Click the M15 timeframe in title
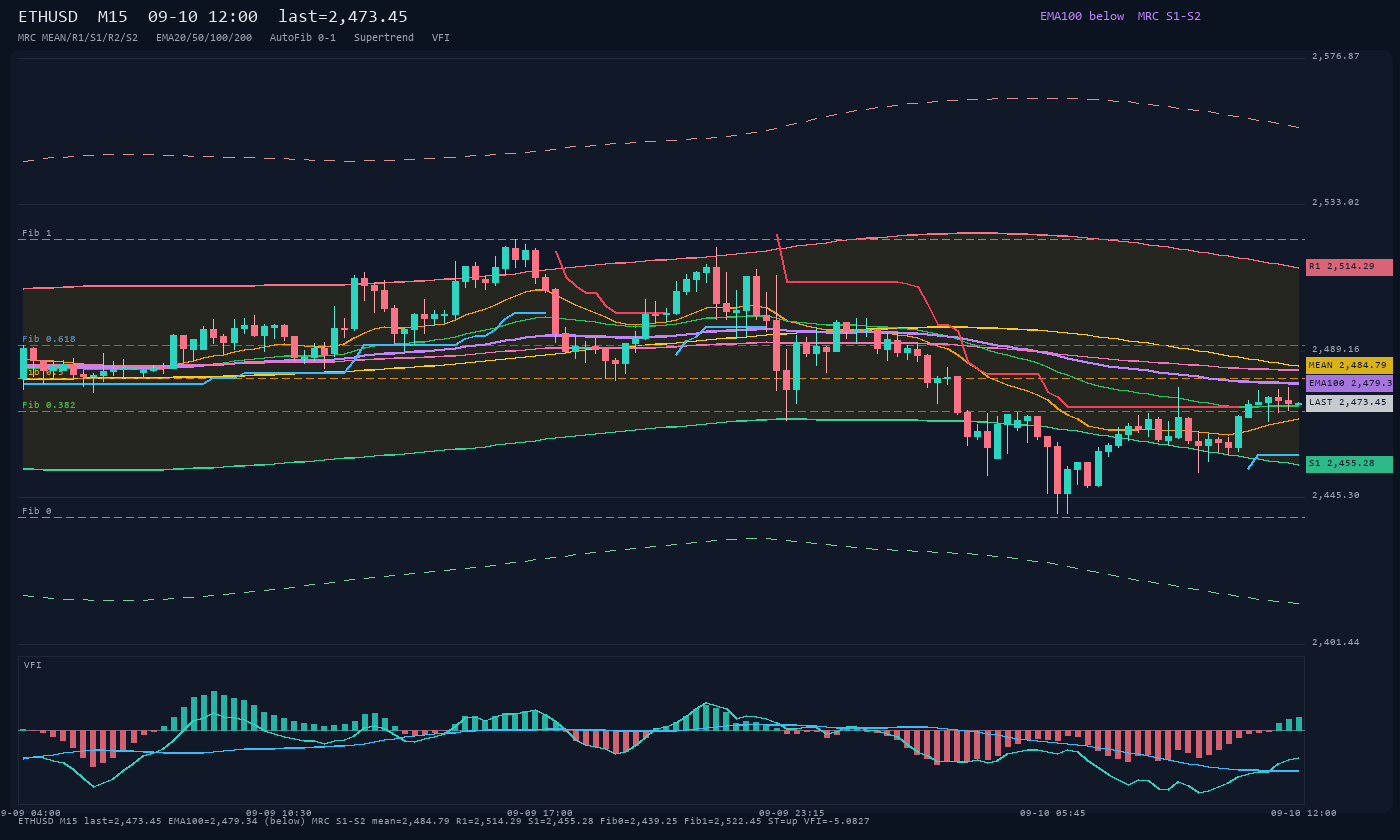The image size is (1400, 840). [x=112, y=16]
